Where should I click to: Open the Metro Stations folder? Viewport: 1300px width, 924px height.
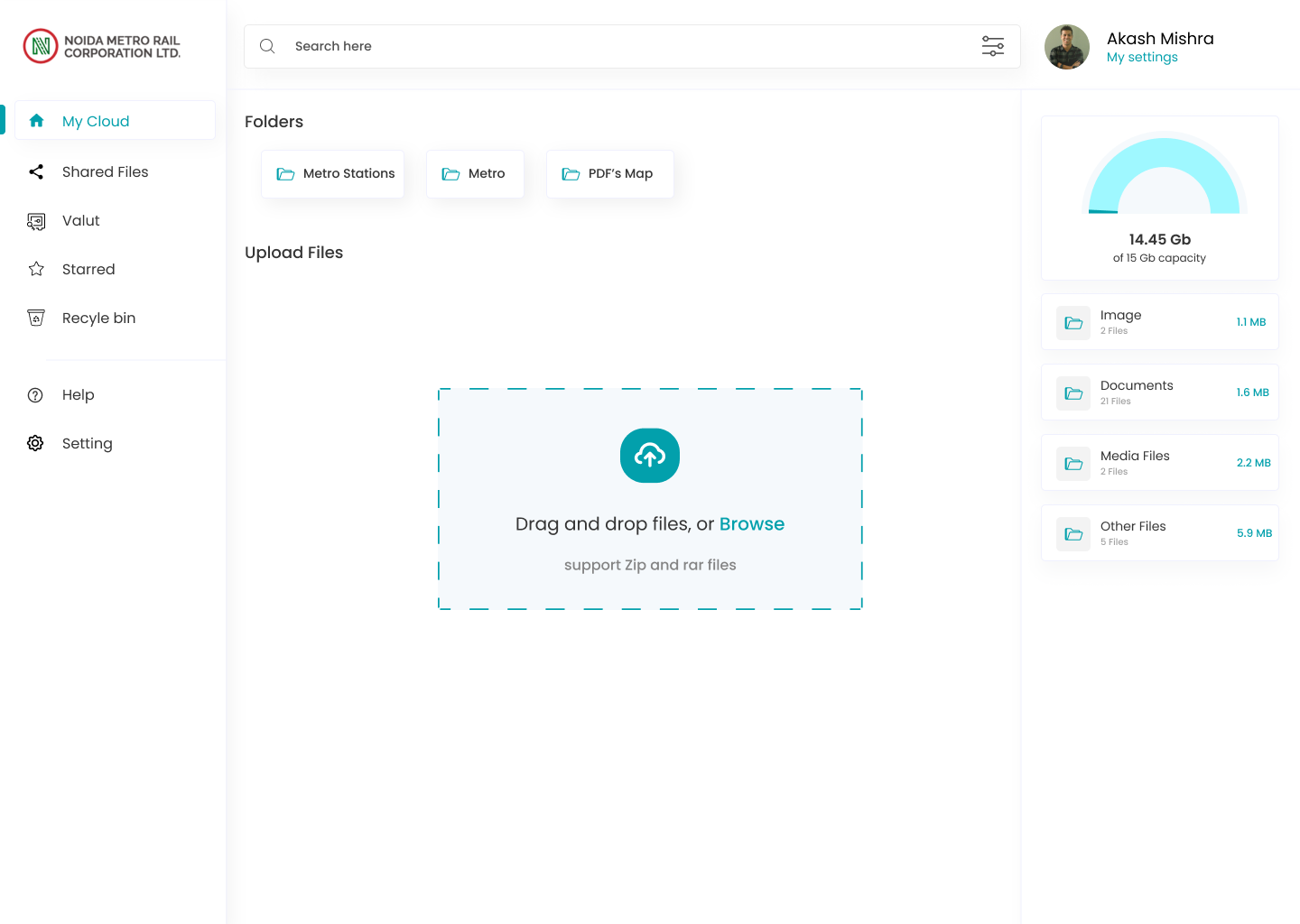[333, 173]
